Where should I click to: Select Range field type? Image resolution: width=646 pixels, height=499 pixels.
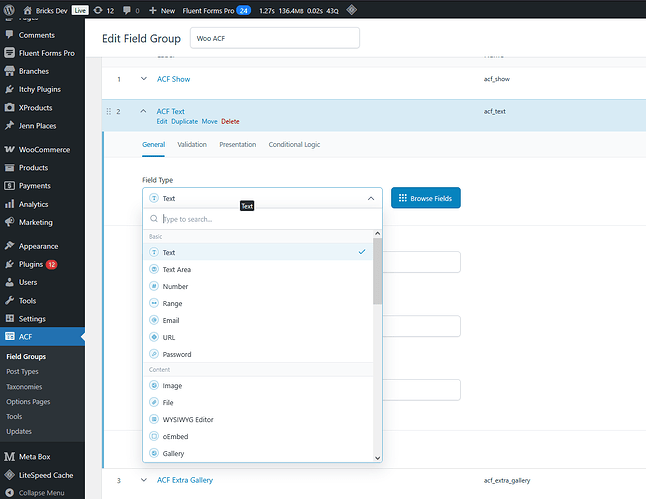pyautogui.click(x=258, y=303)
